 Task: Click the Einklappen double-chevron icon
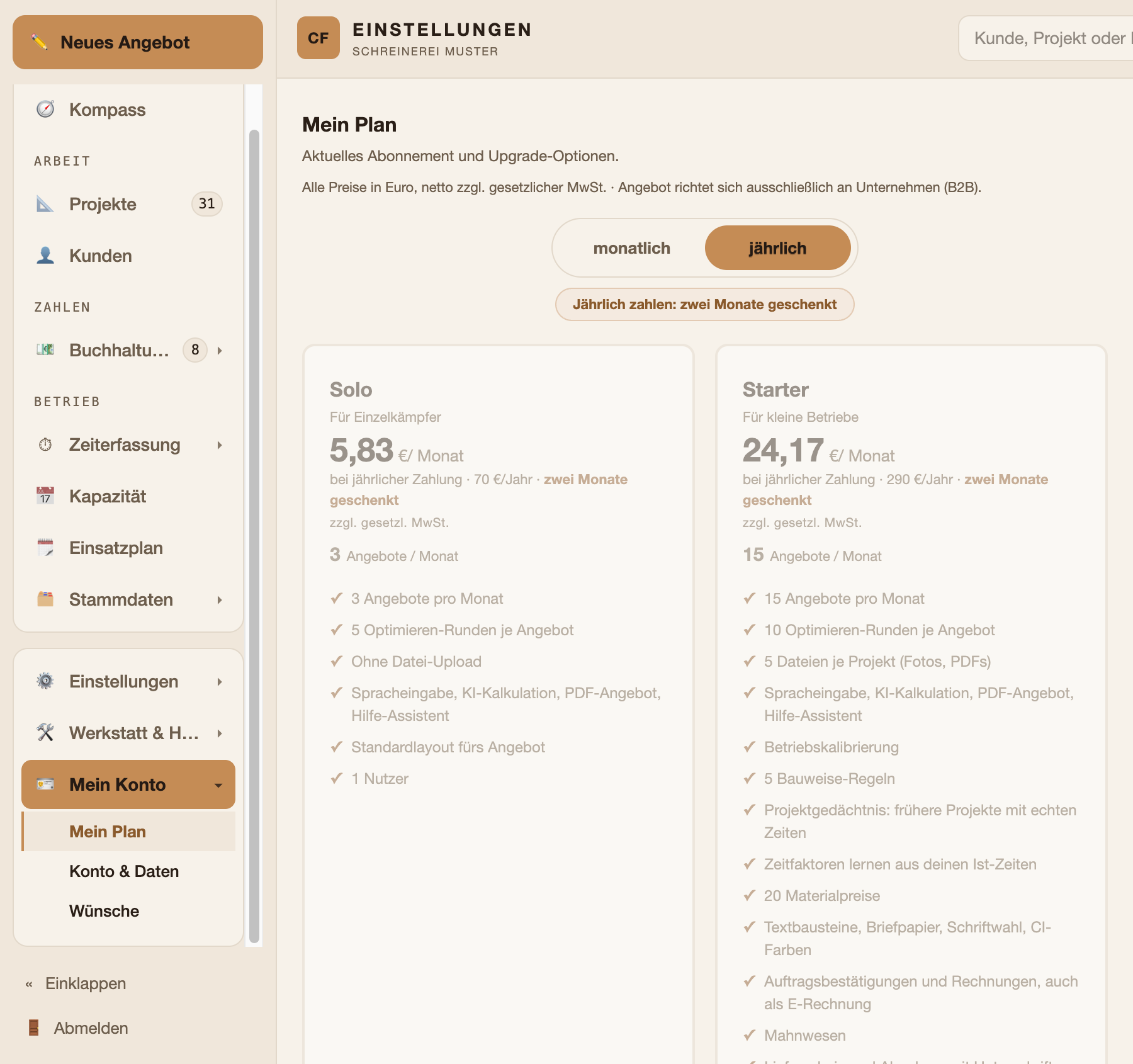coord(29,984)
